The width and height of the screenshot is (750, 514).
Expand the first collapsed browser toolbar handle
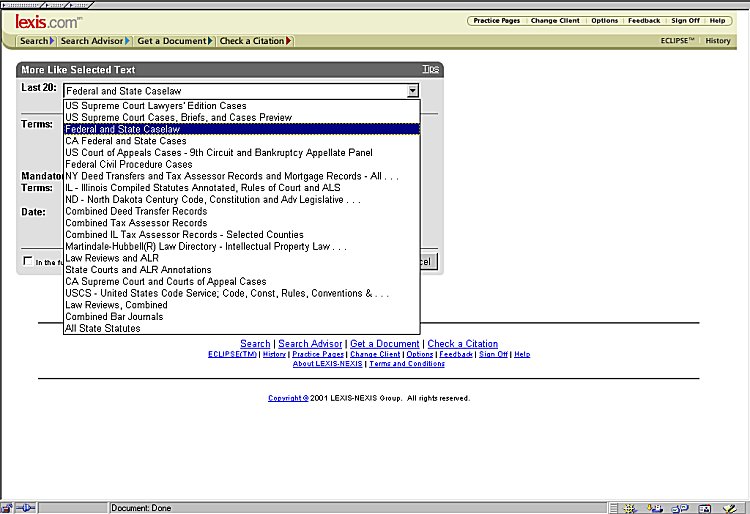[22, 5]
